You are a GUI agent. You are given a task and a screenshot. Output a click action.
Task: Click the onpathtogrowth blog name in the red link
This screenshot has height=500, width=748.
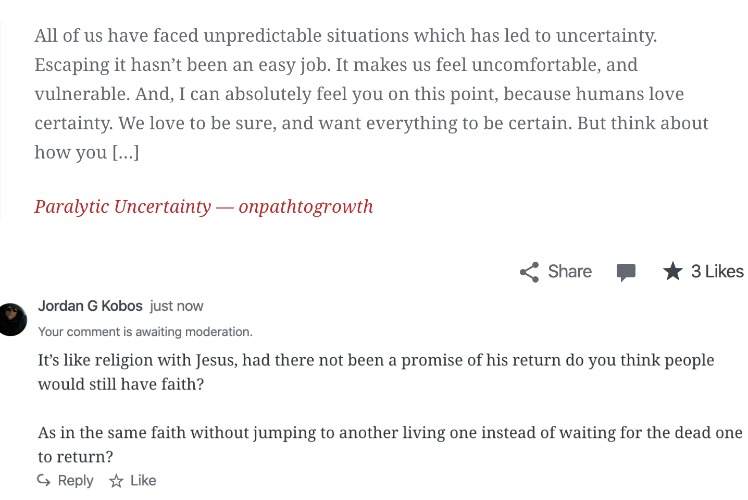[306, 207]
